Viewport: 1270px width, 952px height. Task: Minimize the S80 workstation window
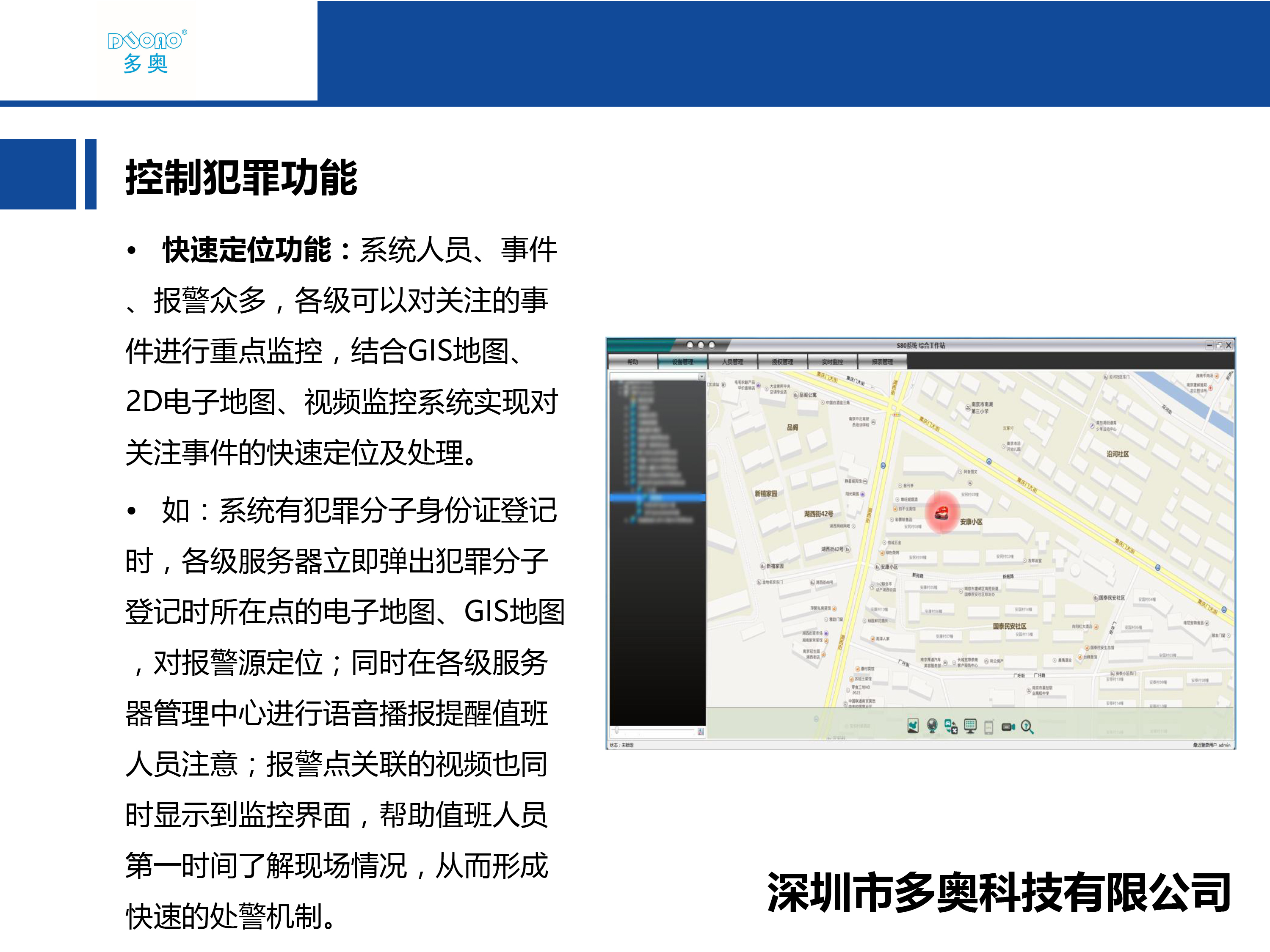[x=1209, y=345]
